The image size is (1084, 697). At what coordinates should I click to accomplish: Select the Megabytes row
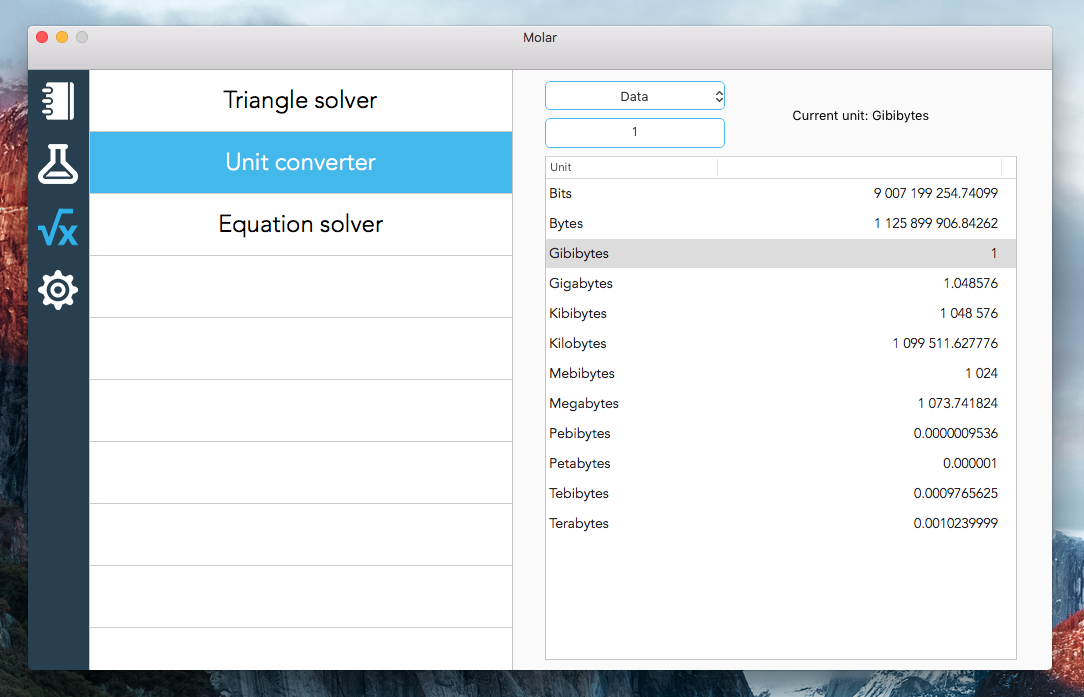tap(780, 403)
